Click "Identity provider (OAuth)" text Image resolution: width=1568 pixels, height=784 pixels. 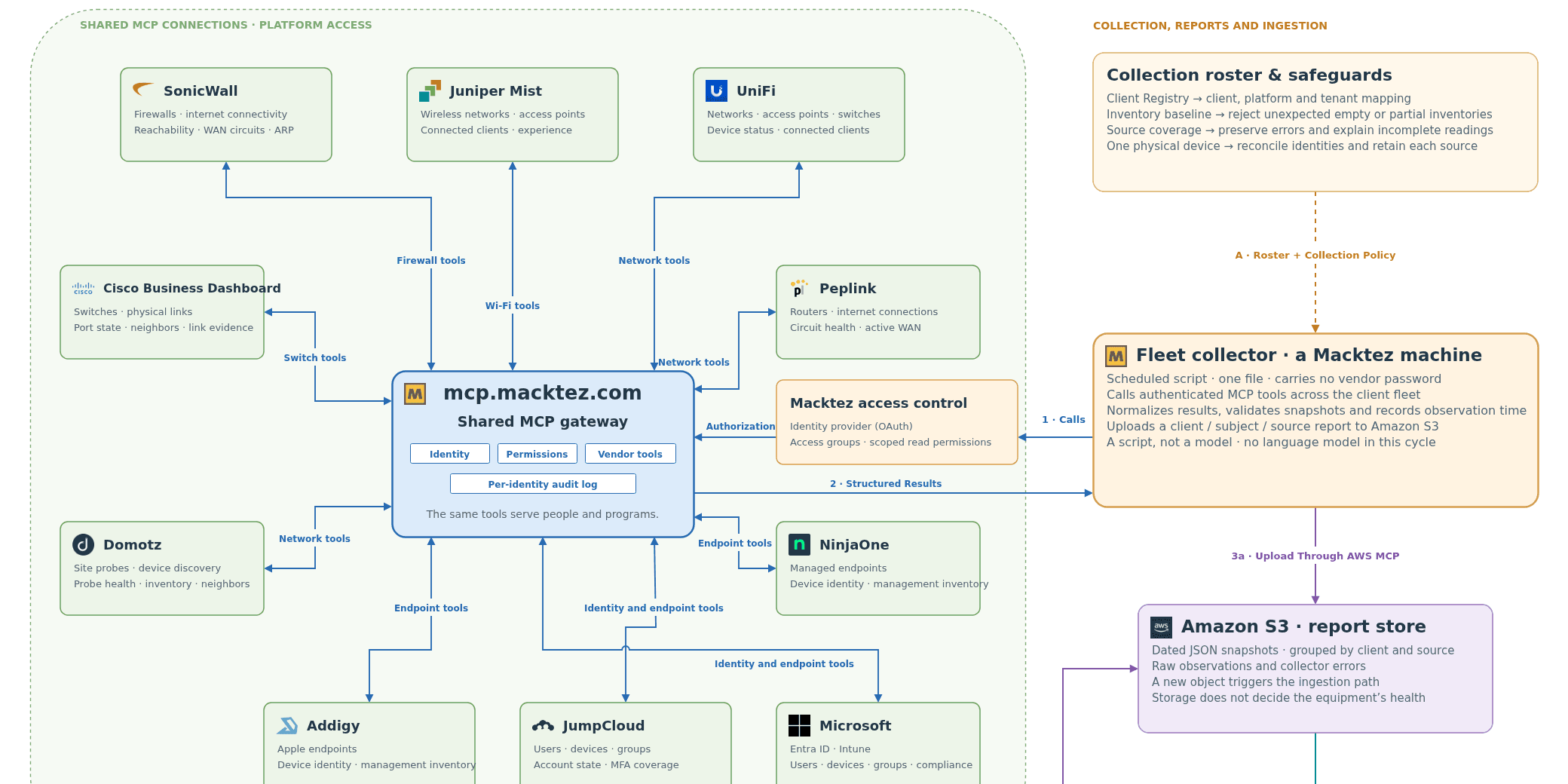[x=851, y=427]
